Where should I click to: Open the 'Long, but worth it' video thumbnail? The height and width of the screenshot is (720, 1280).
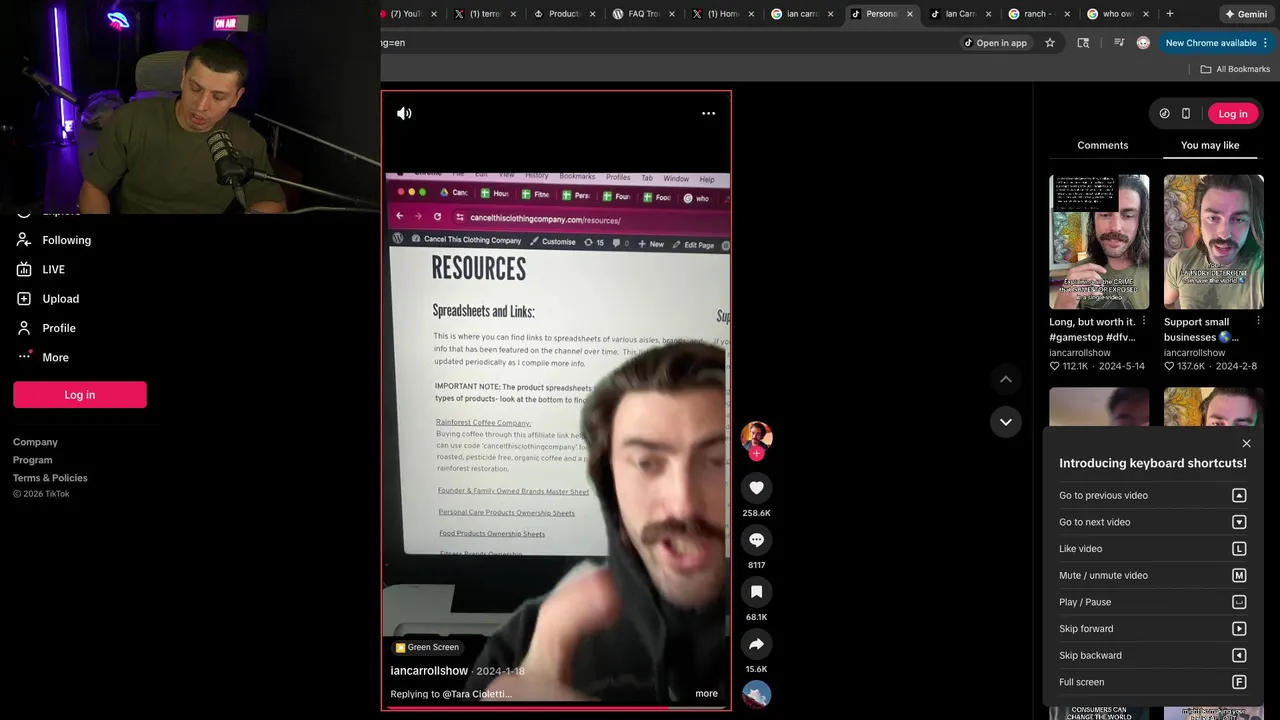1099,242
